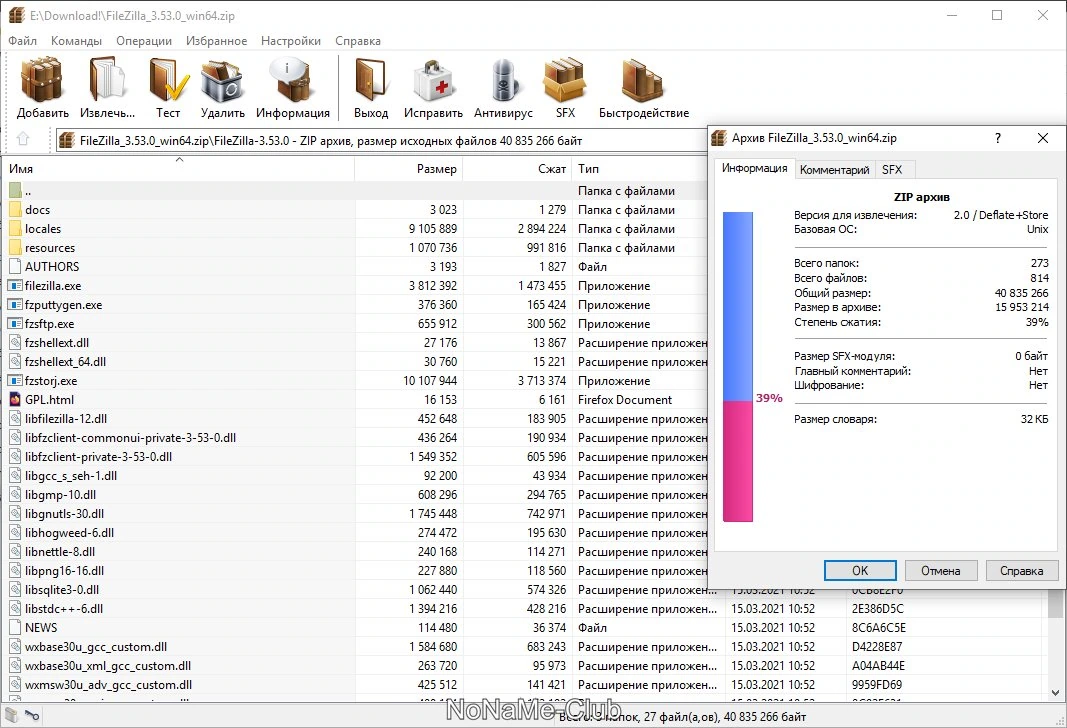Run the Тест archive test icon

(x=168, y=80)
